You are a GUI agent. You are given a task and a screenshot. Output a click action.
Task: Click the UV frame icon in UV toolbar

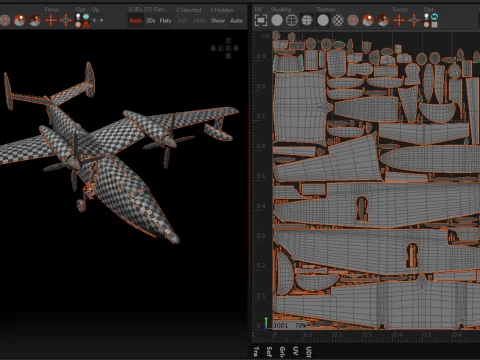point(261,20)
